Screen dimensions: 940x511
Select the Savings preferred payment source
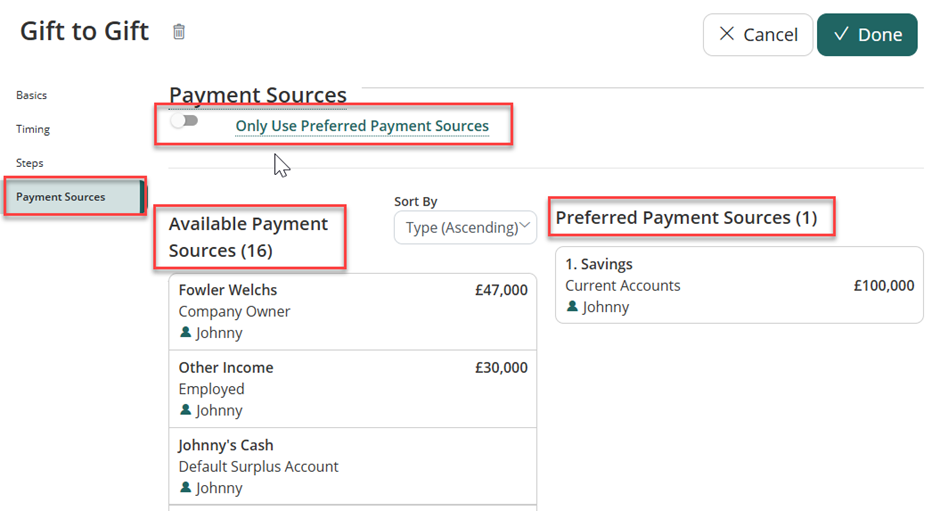click(x=738, y=285)
